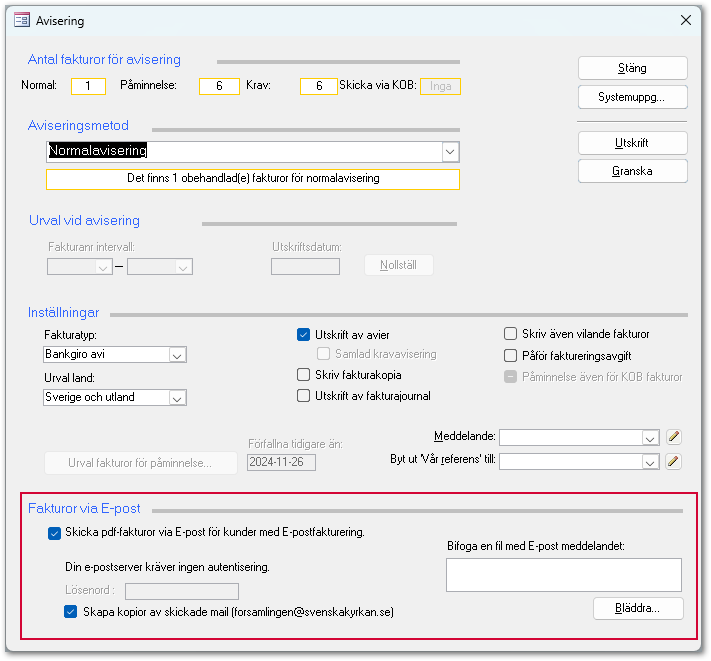
Task: Click the Bläddra... browse button
Action: point(638,608)
